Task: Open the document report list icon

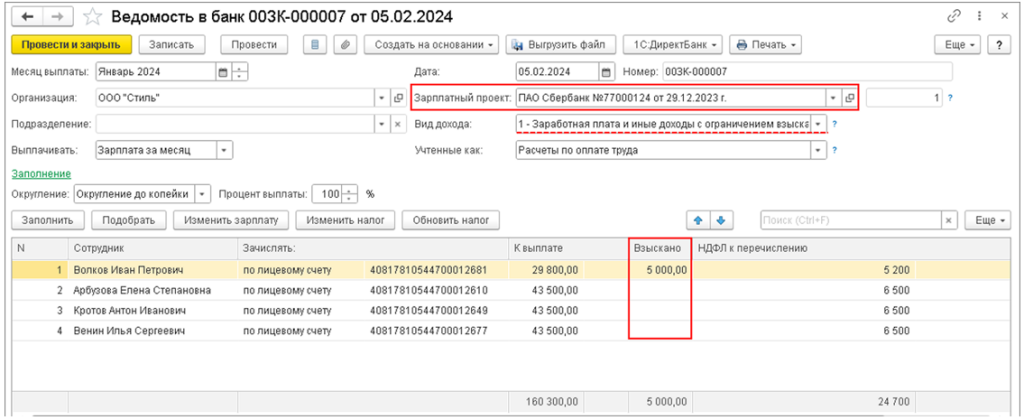Action: (316, 45)
